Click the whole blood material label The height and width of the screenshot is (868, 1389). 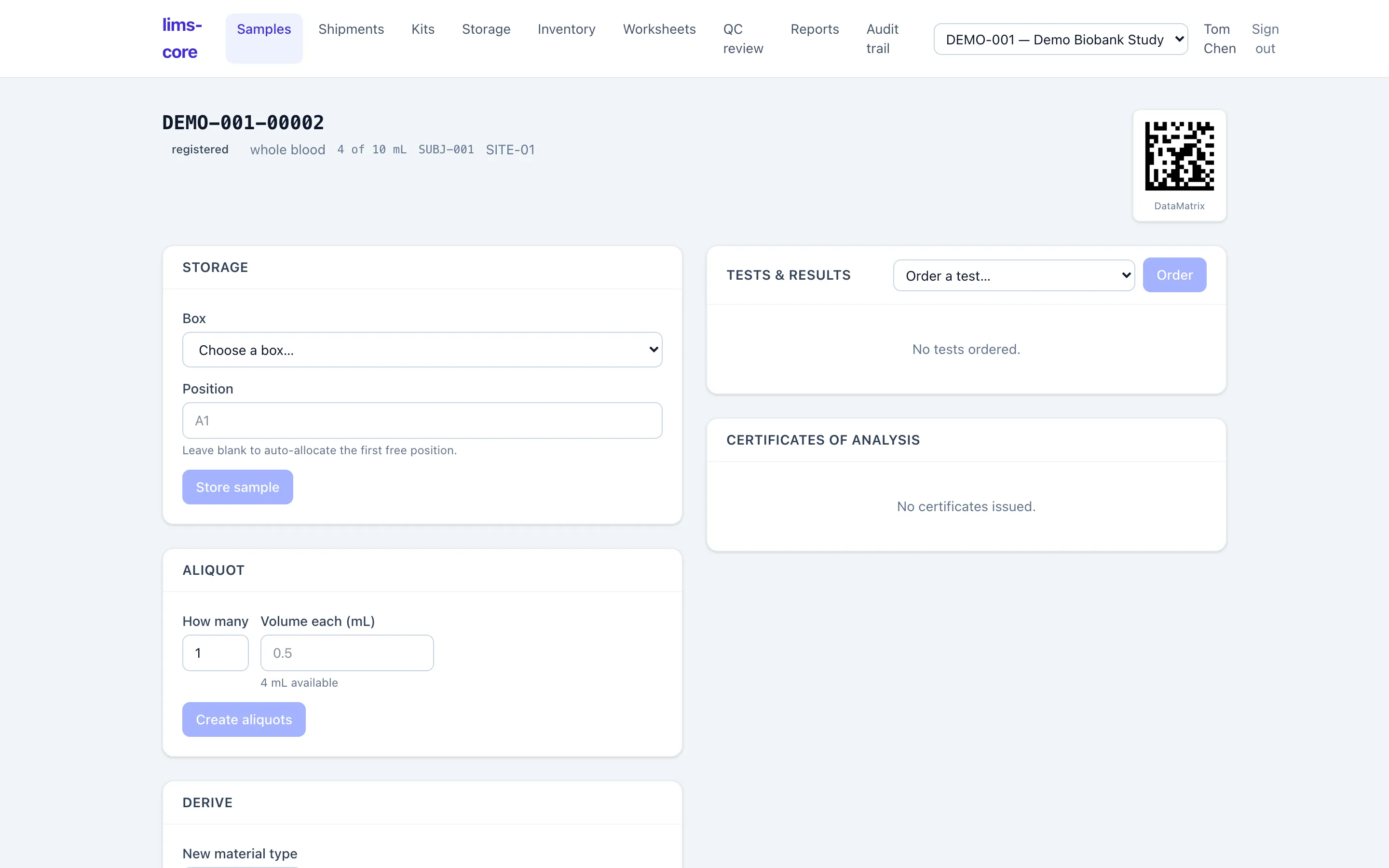287,150
